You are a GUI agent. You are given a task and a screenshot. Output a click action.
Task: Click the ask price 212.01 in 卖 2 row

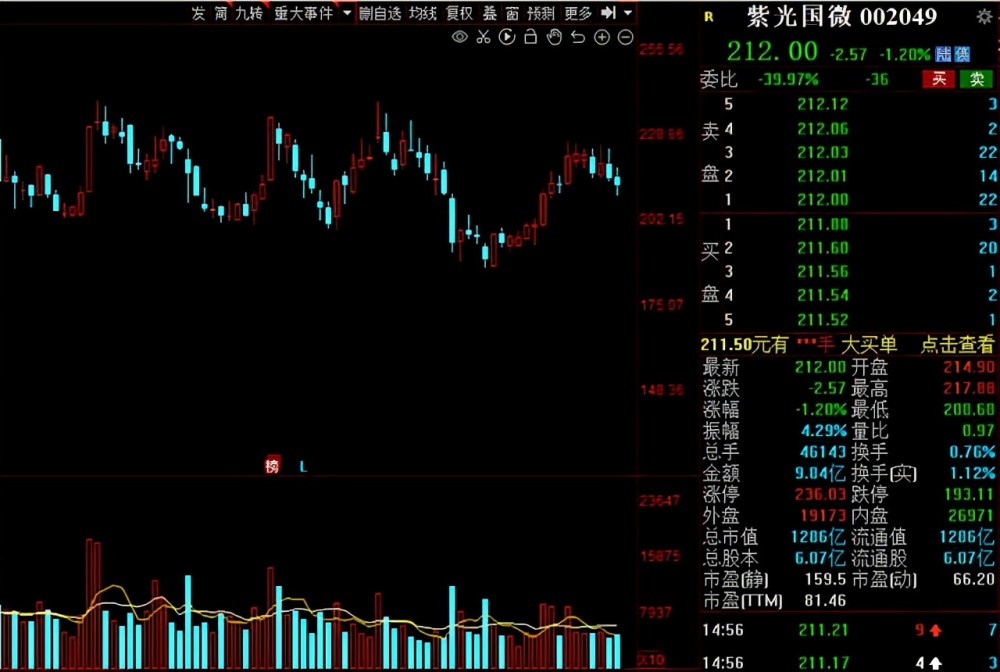823,176
